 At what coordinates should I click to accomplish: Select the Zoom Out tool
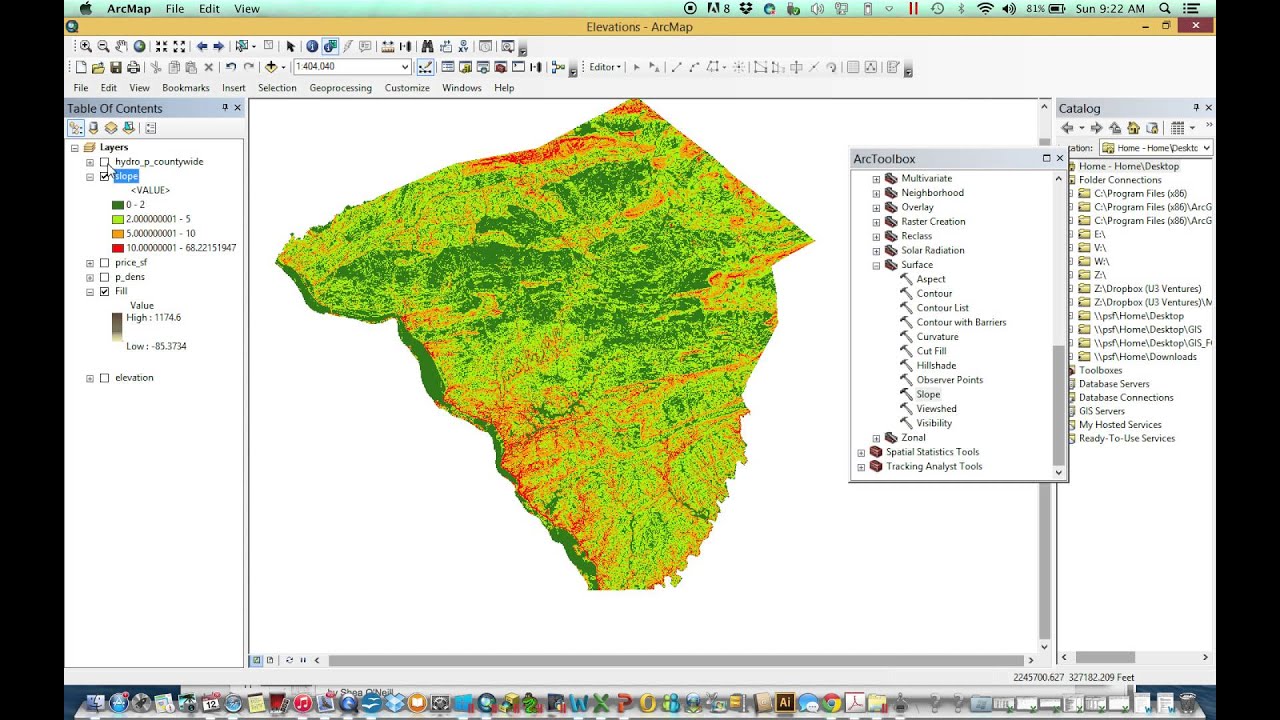click(103, 46)
